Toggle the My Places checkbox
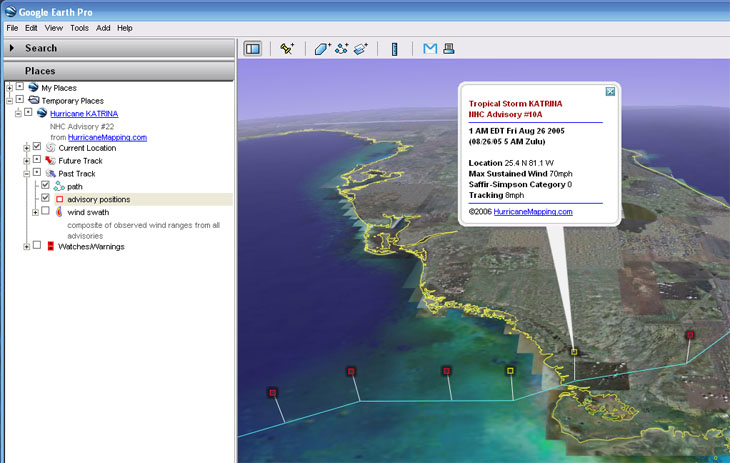 pyautogui.click(x=20, y=86)
